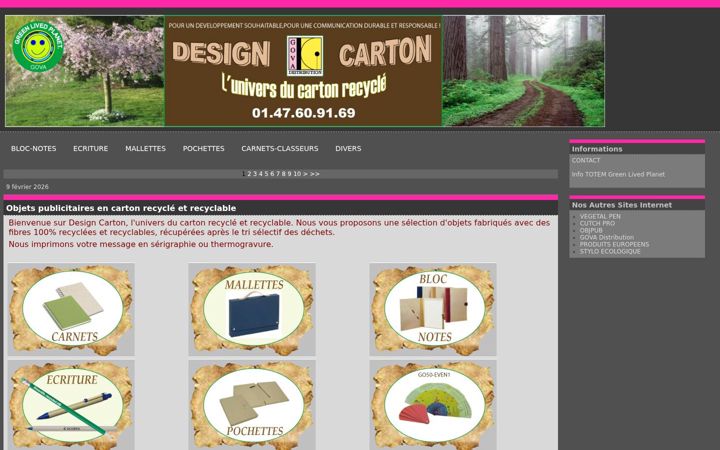The image size is (720, 450).
Task: Visit the OBJPUB site link
Action: click(591, 231)
